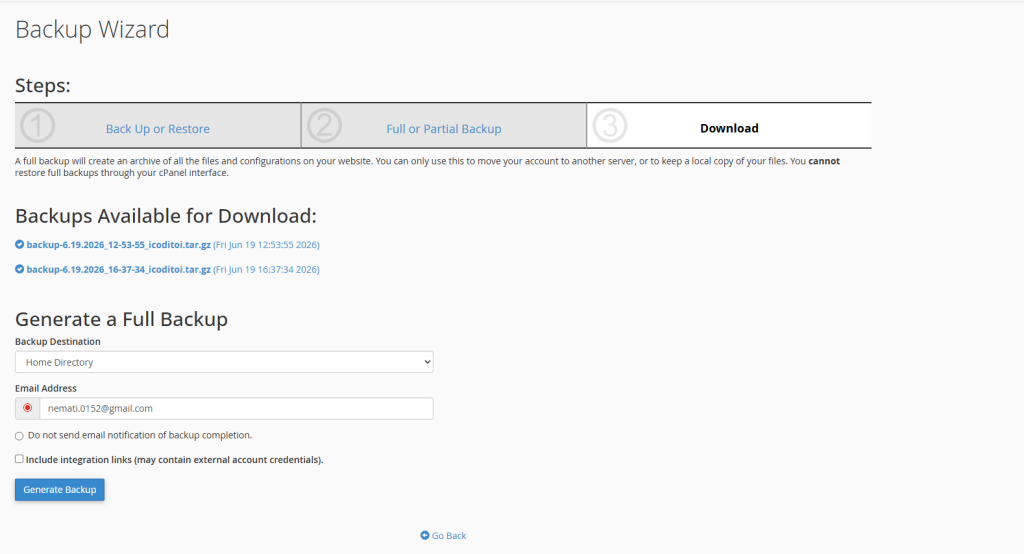Click the Email Address label
This screenshot has width=1024, height=554.
(46, 388)
